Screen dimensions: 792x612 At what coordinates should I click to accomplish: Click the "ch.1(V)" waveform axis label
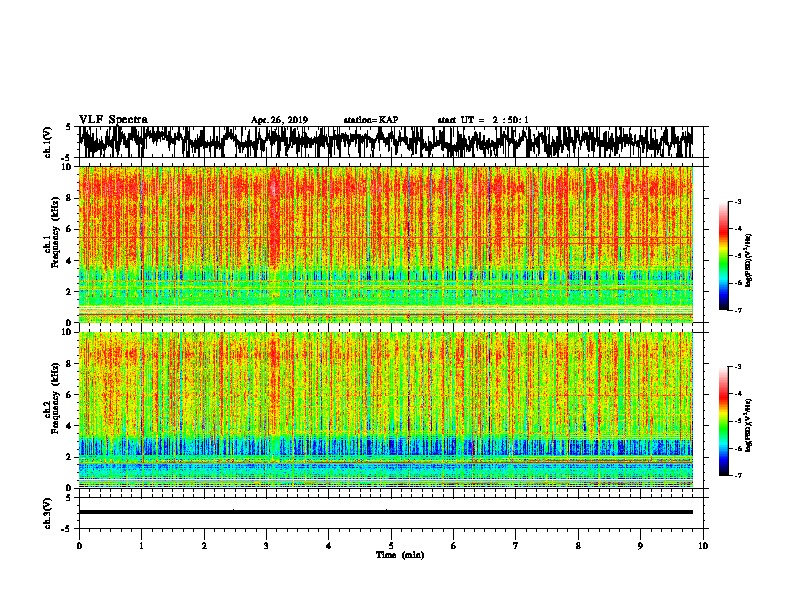pos(48,142)
